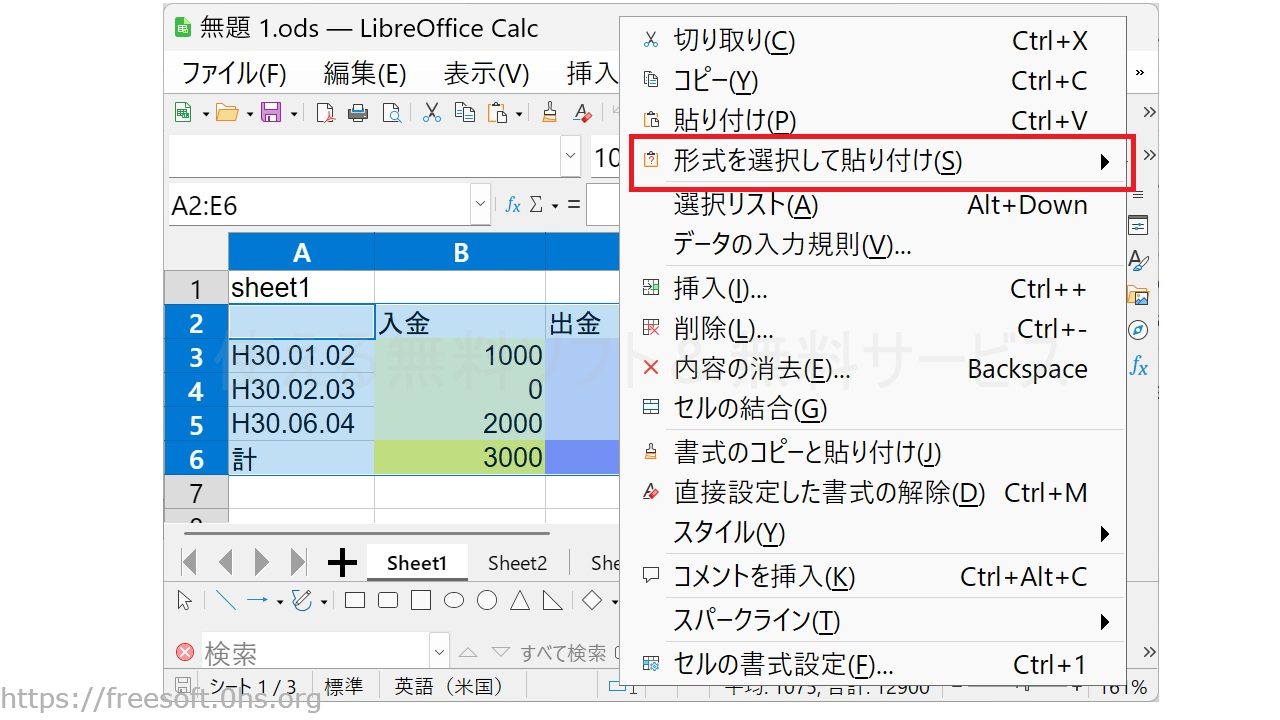Add a new sheet with plus button

tap(342, 563)
